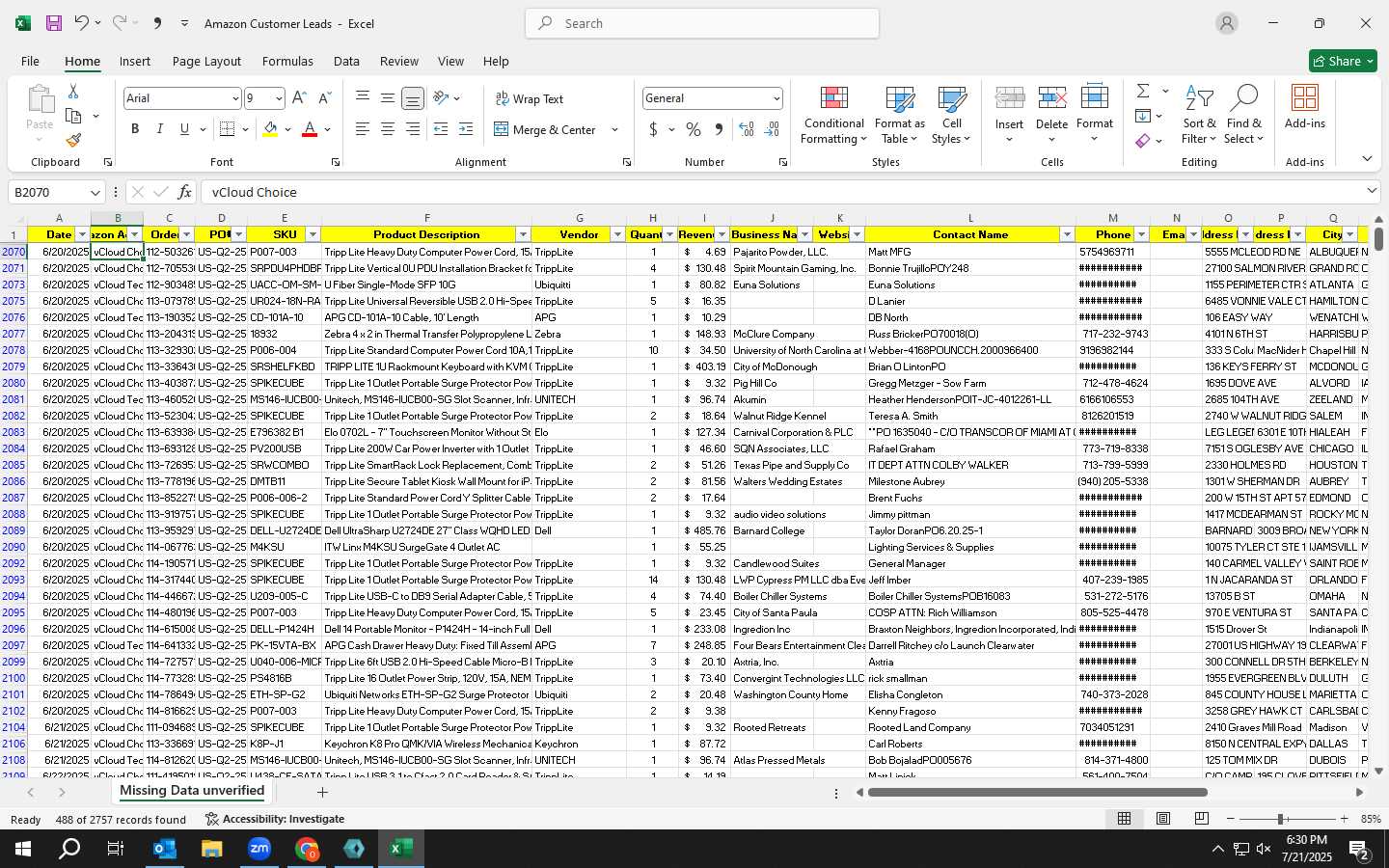This screenshot has width=1389, height=868.
Task: Switch to the Data tab
Action: [x=346, y=61]
